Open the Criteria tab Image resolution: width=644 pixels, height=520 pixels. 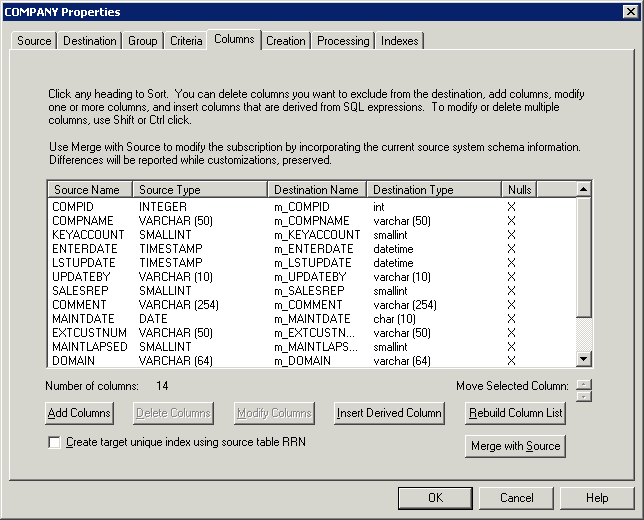click(184, 41)
